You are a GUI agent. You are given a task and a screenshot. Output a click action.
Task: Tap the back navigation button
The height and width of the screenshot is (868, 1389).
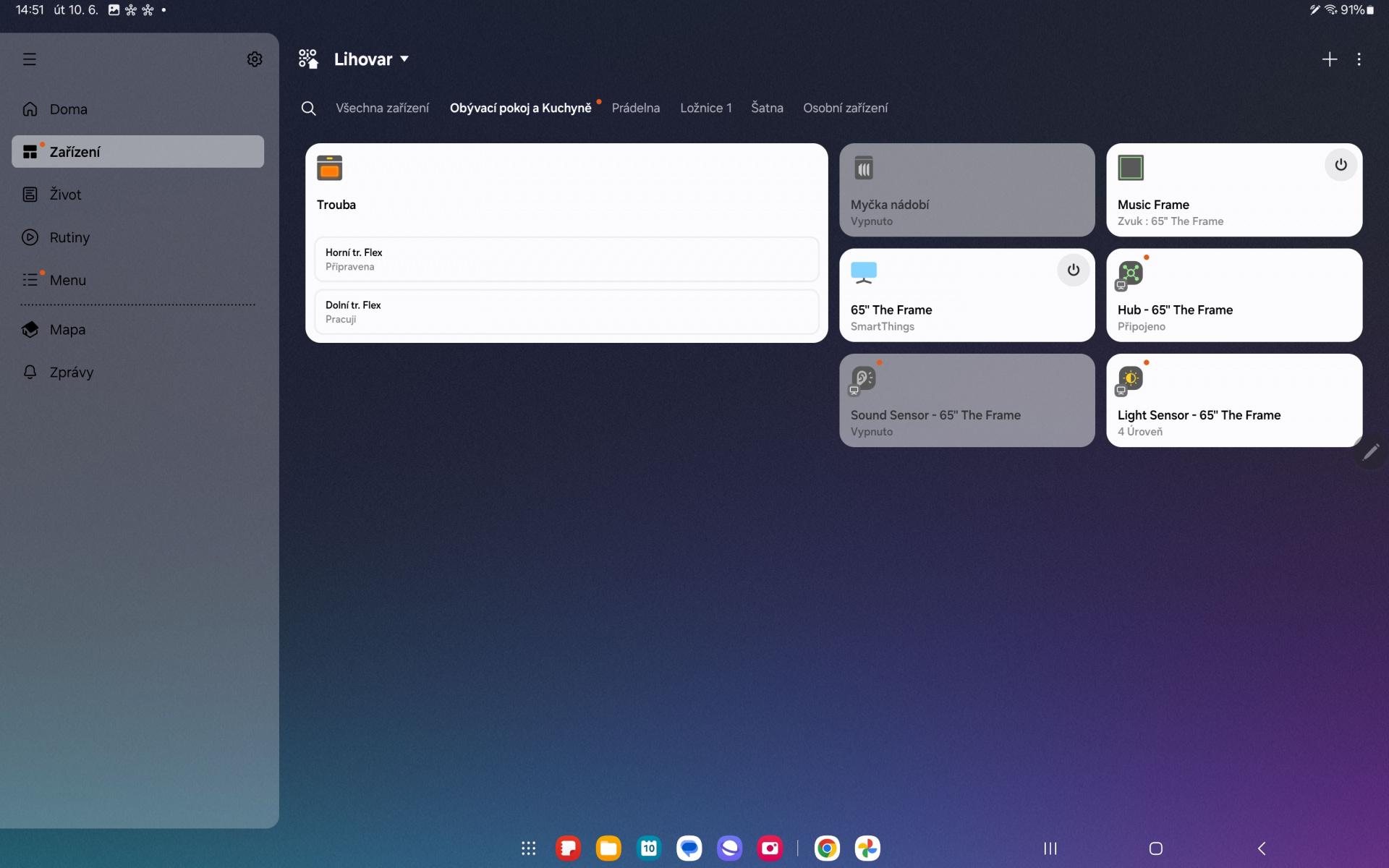click(x=1262, y=848)
